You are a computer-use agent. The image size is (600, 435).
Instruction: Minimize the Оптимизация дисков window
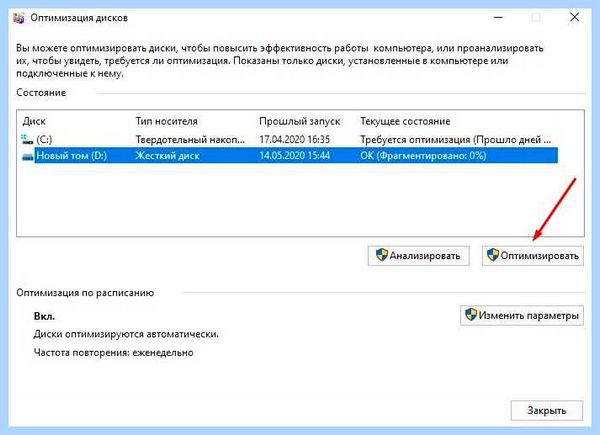(498, 18)
